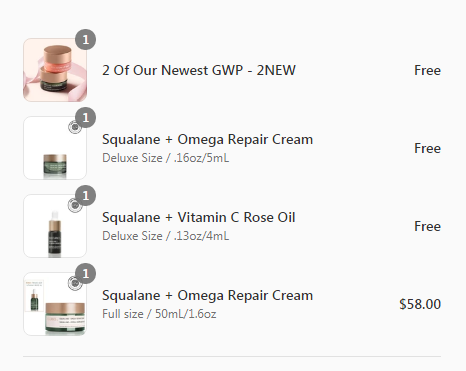Open the Vitamin C Rose Oil bottle thumbnail
466x371 pixels.
55,226
